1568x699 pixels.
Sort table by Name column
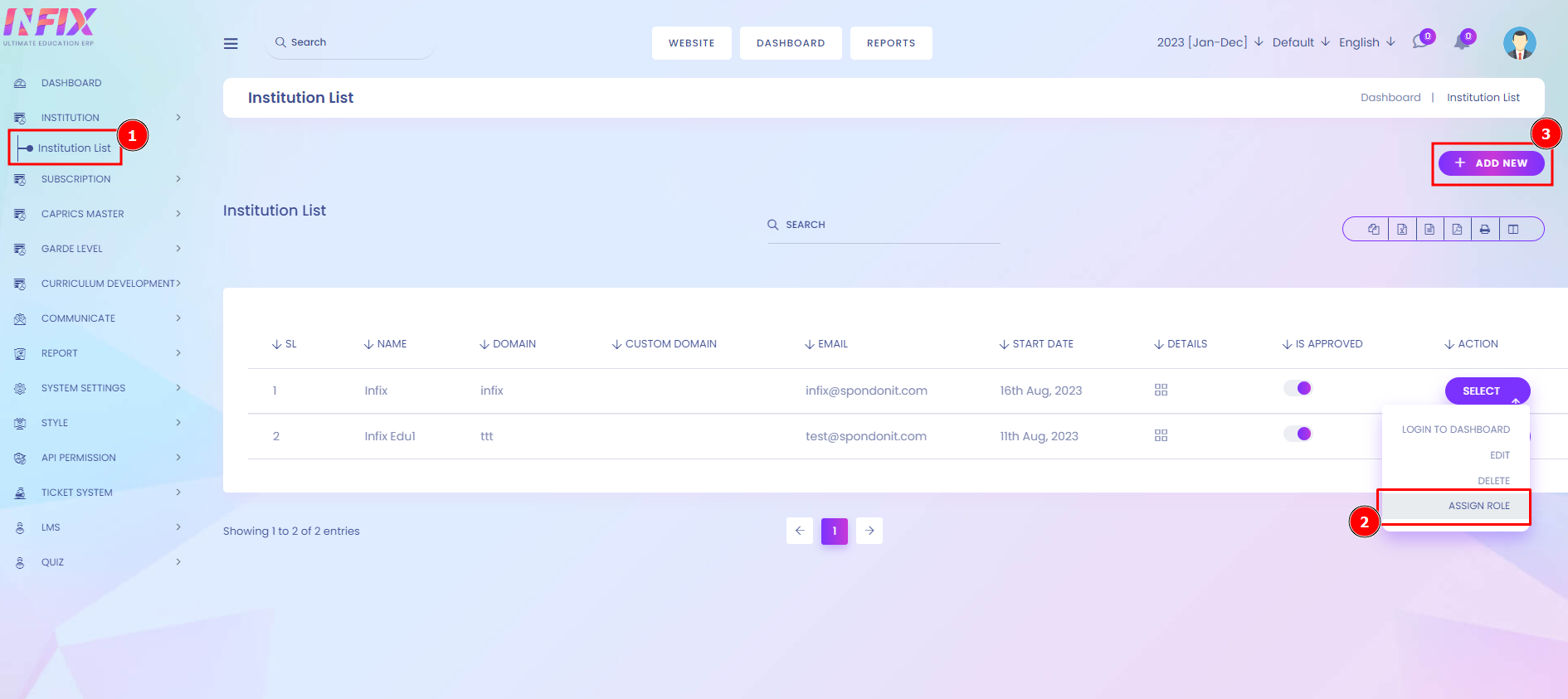[385, 344]
